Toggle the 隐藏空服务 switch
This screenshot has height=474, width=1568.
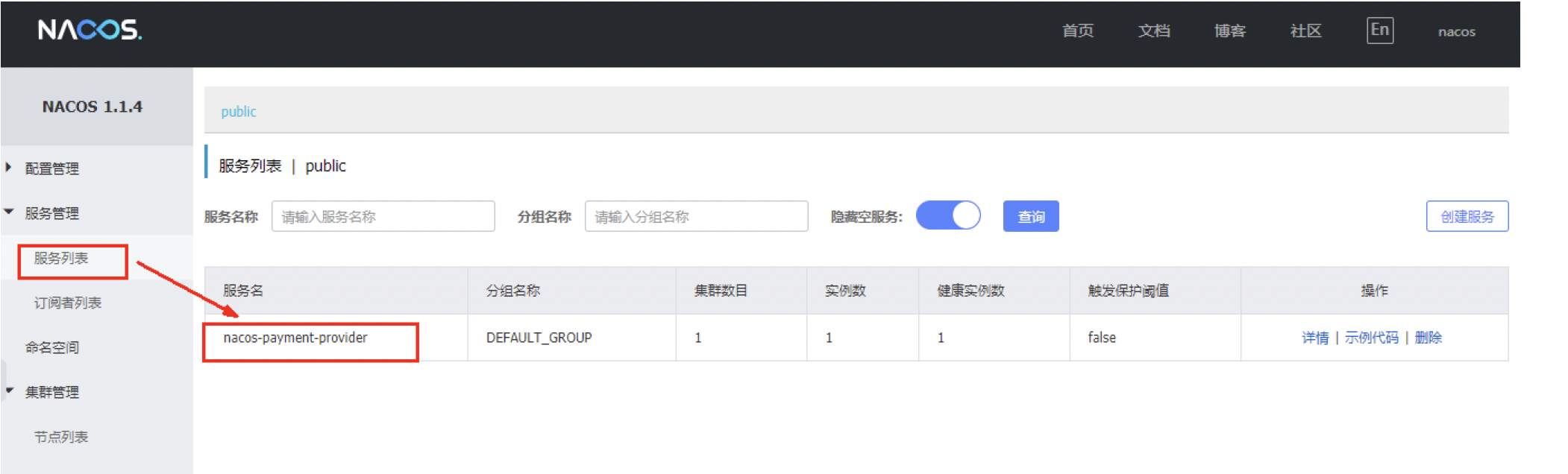(x=947, y=216)
